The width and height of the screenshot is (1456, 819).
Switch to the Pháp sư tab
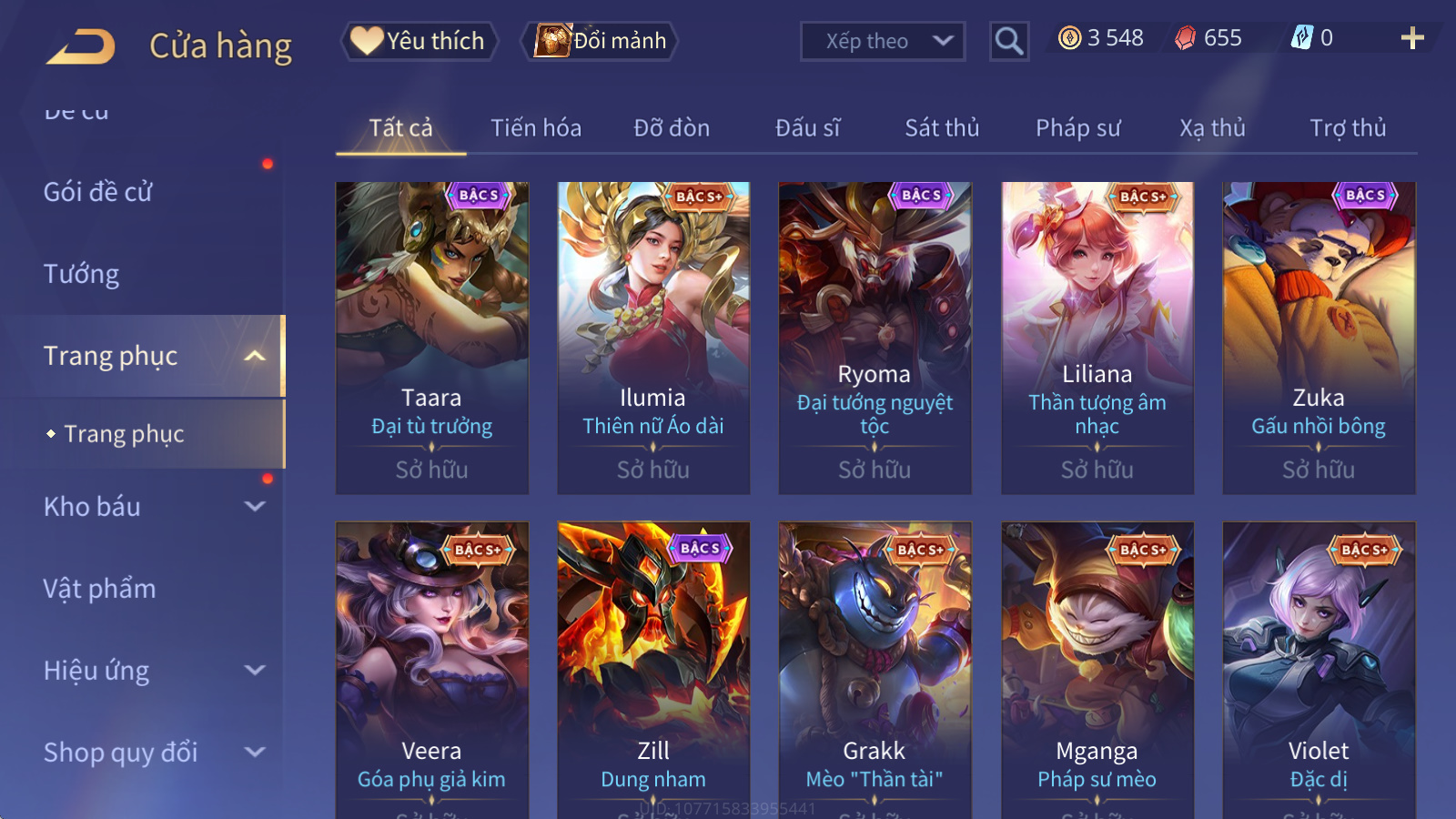1077,128
